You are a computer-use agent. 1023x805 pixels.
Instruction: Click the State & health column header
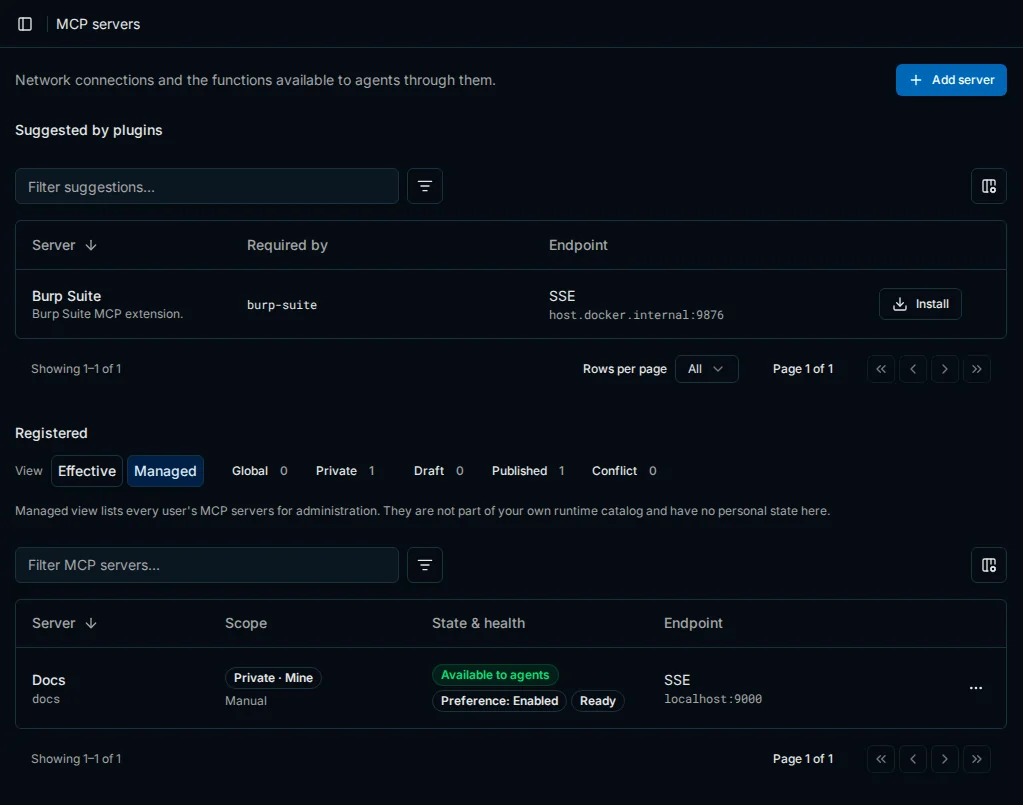478,623
